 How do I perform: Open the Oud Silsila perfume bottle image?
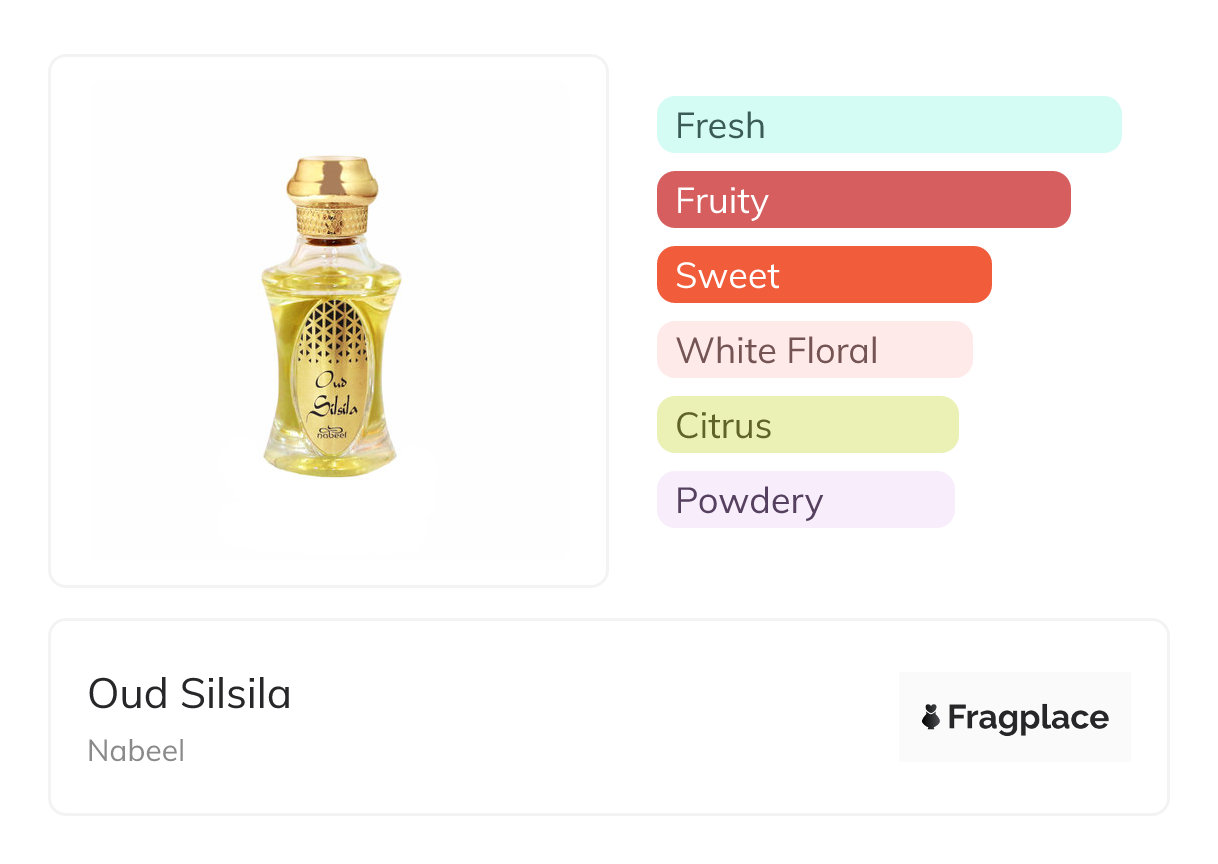(x=330, y=318)
